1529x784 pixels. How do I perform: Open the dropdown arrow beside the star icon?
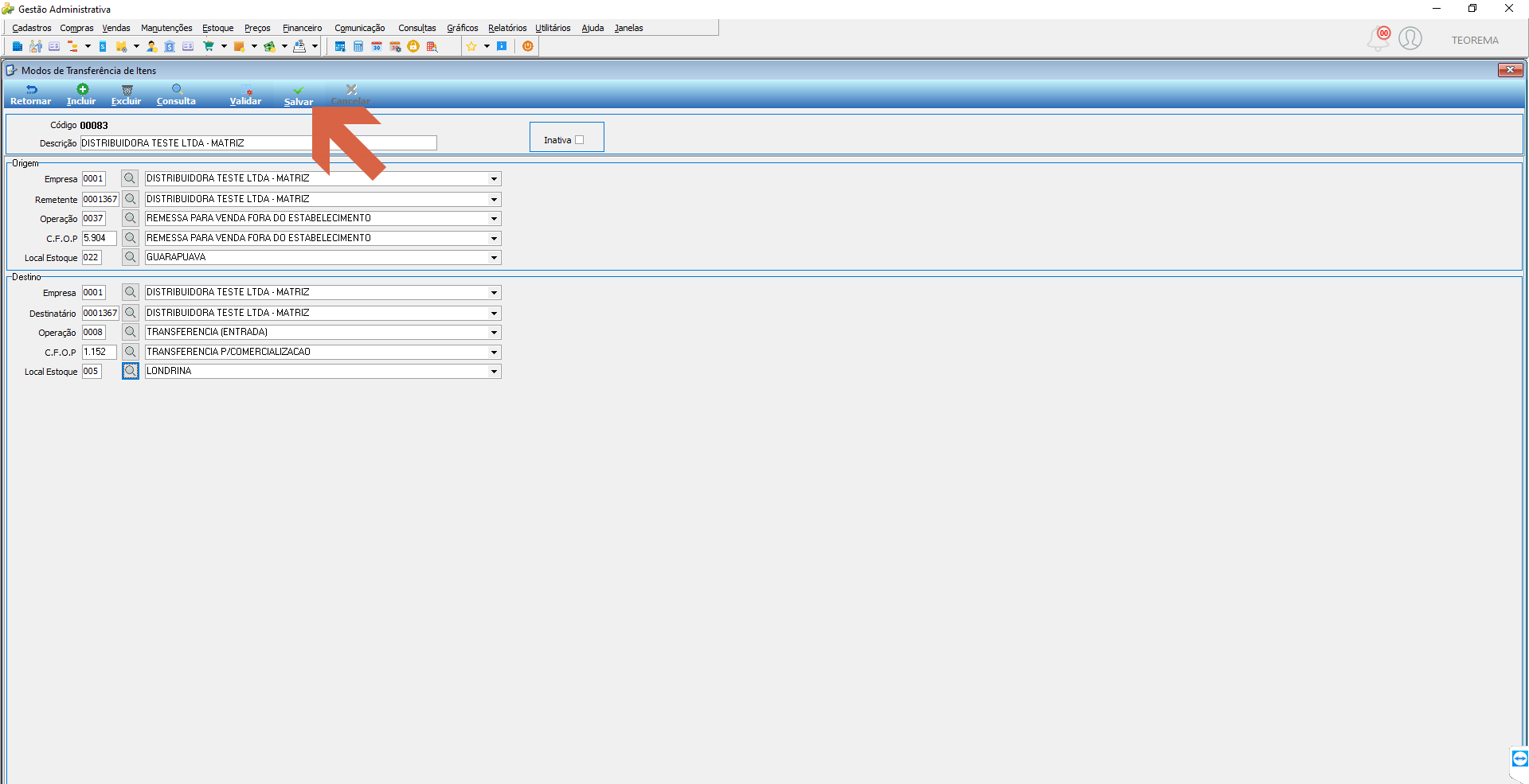(487, 46)
